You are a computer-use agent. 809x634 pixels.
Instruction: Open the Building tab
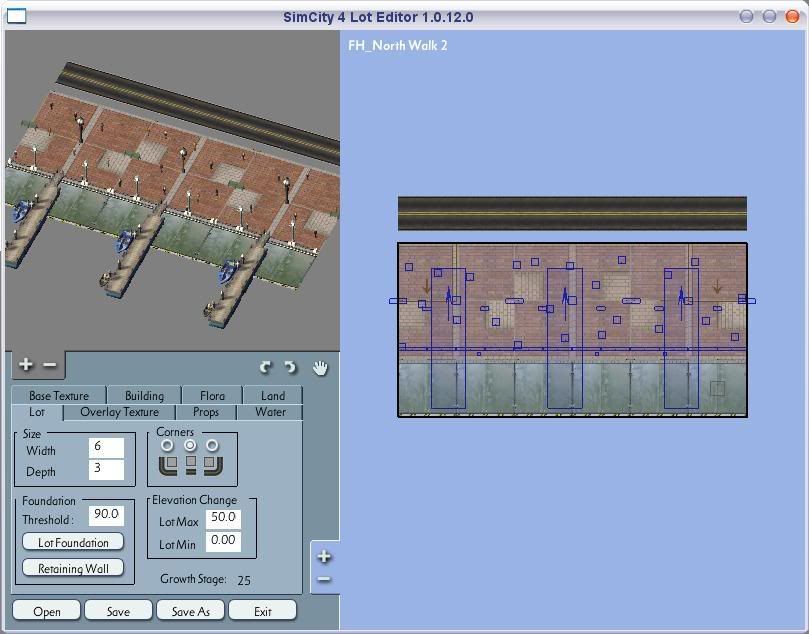(144, 396)
